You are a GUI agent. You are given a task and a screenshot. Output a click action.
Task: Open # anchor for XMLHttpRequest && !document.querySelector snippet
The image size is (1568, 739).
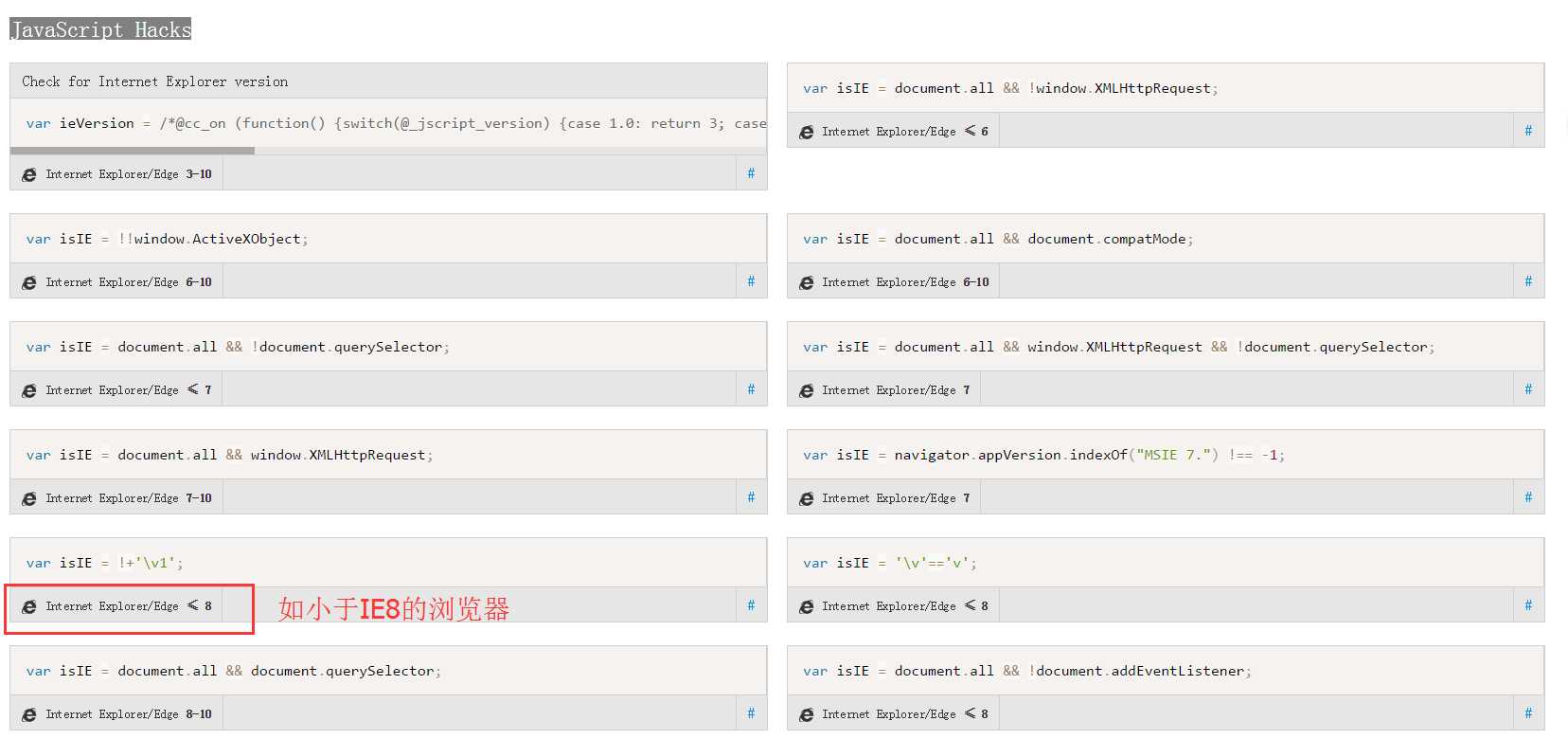[x=1528, y=389]
